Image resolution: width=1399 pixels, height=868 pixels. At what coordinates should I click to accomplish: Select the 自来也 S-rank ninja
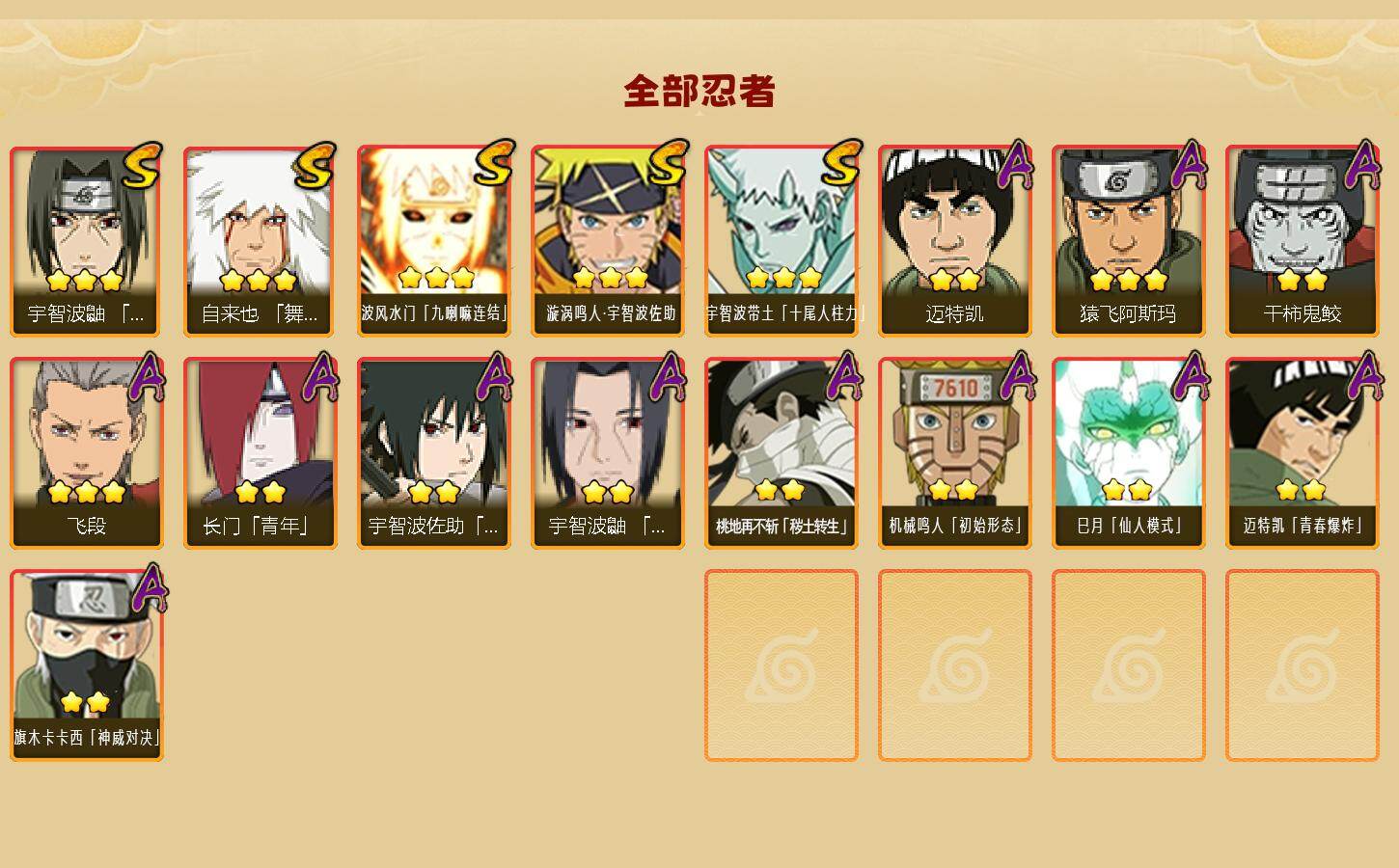click(x=260, y=241)
